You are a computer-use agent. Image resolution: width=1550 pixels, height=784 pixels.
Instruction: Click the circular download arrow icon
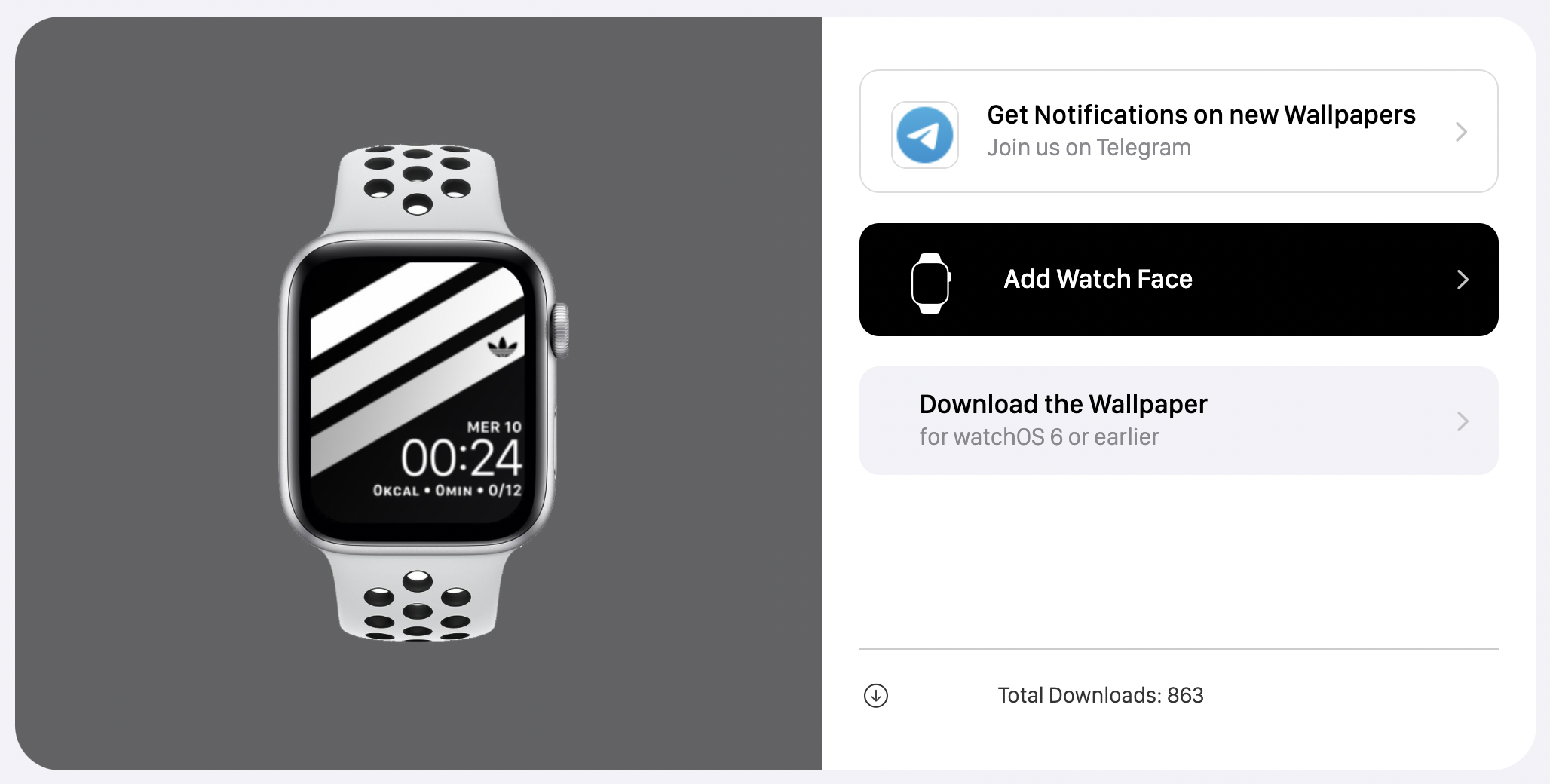876,695
